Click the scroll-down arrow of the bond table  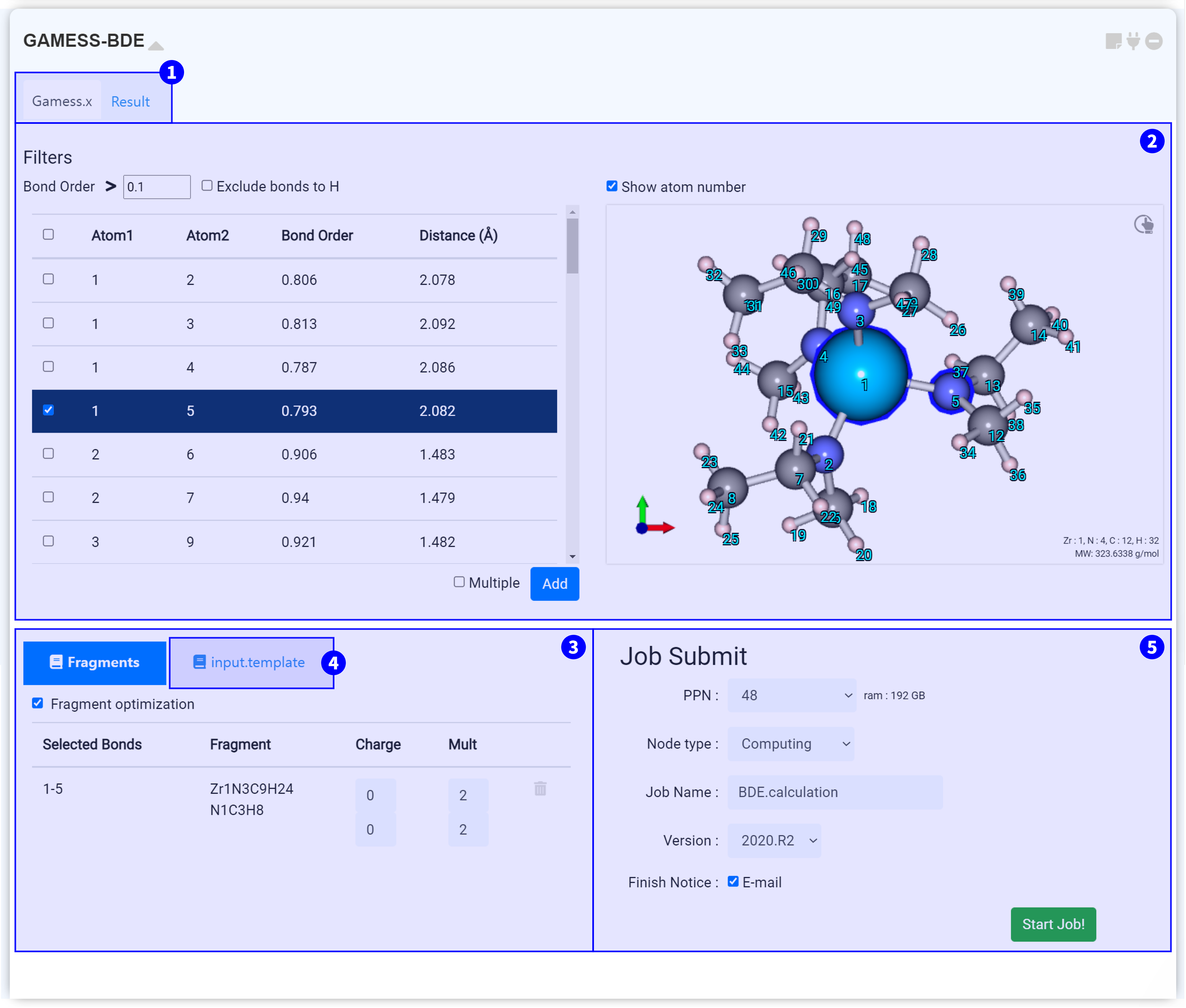[572, 557]
